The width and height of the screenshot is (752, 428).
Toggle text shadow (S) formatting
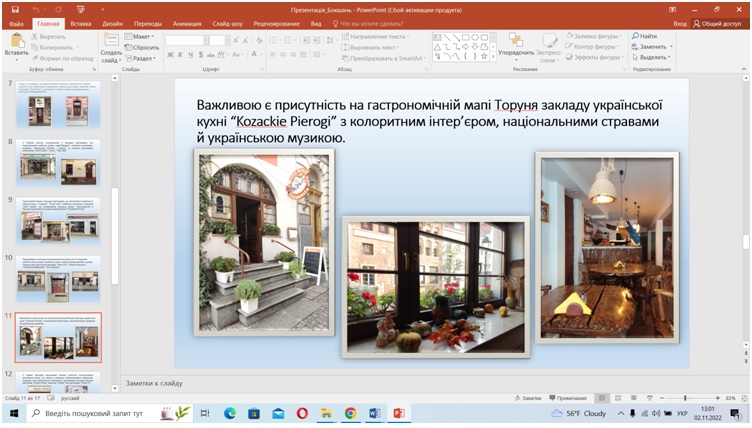pyautogui.click(x=200, y=55)
